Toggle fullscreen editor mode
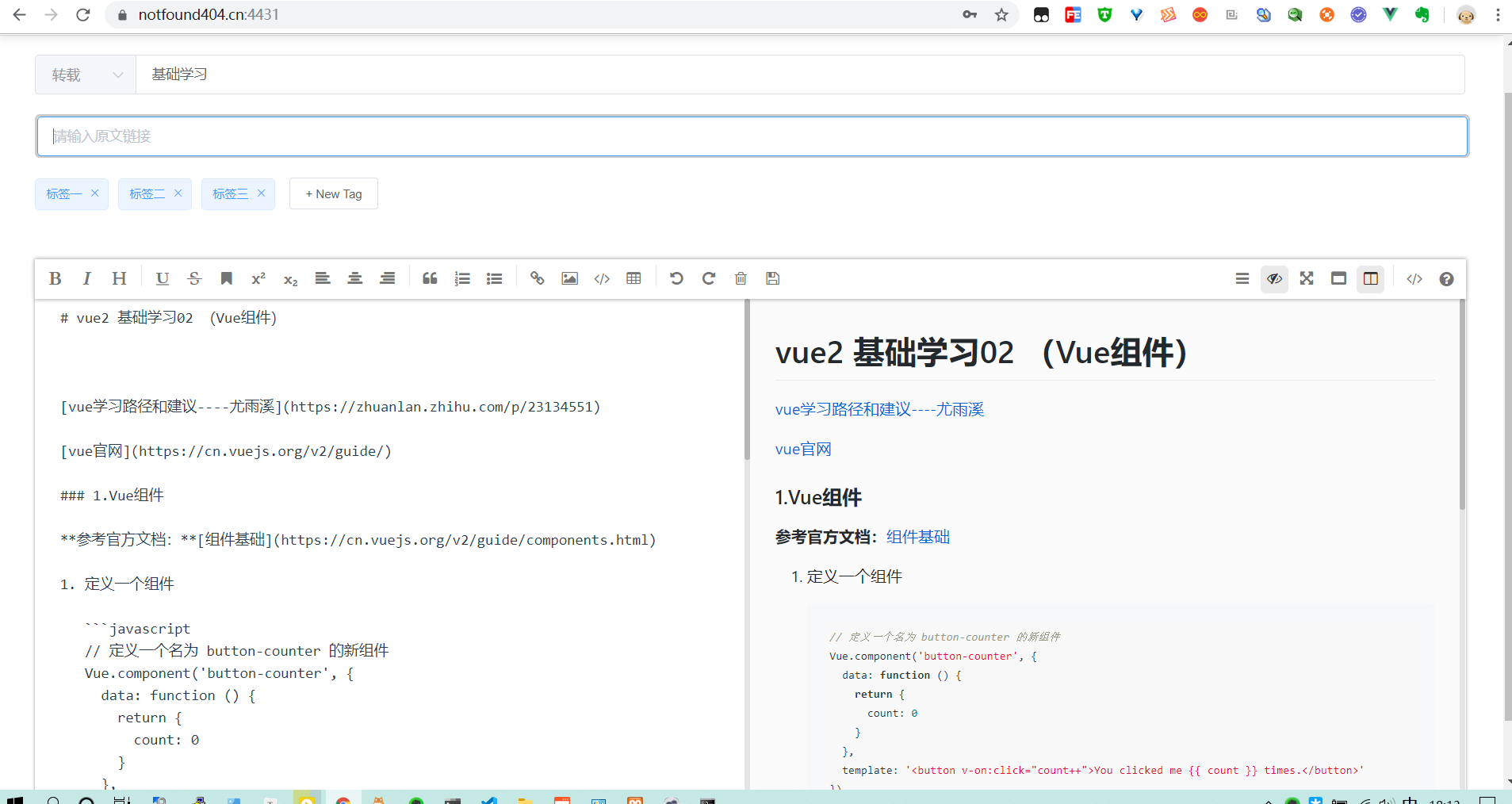 tap(1307, 278)
